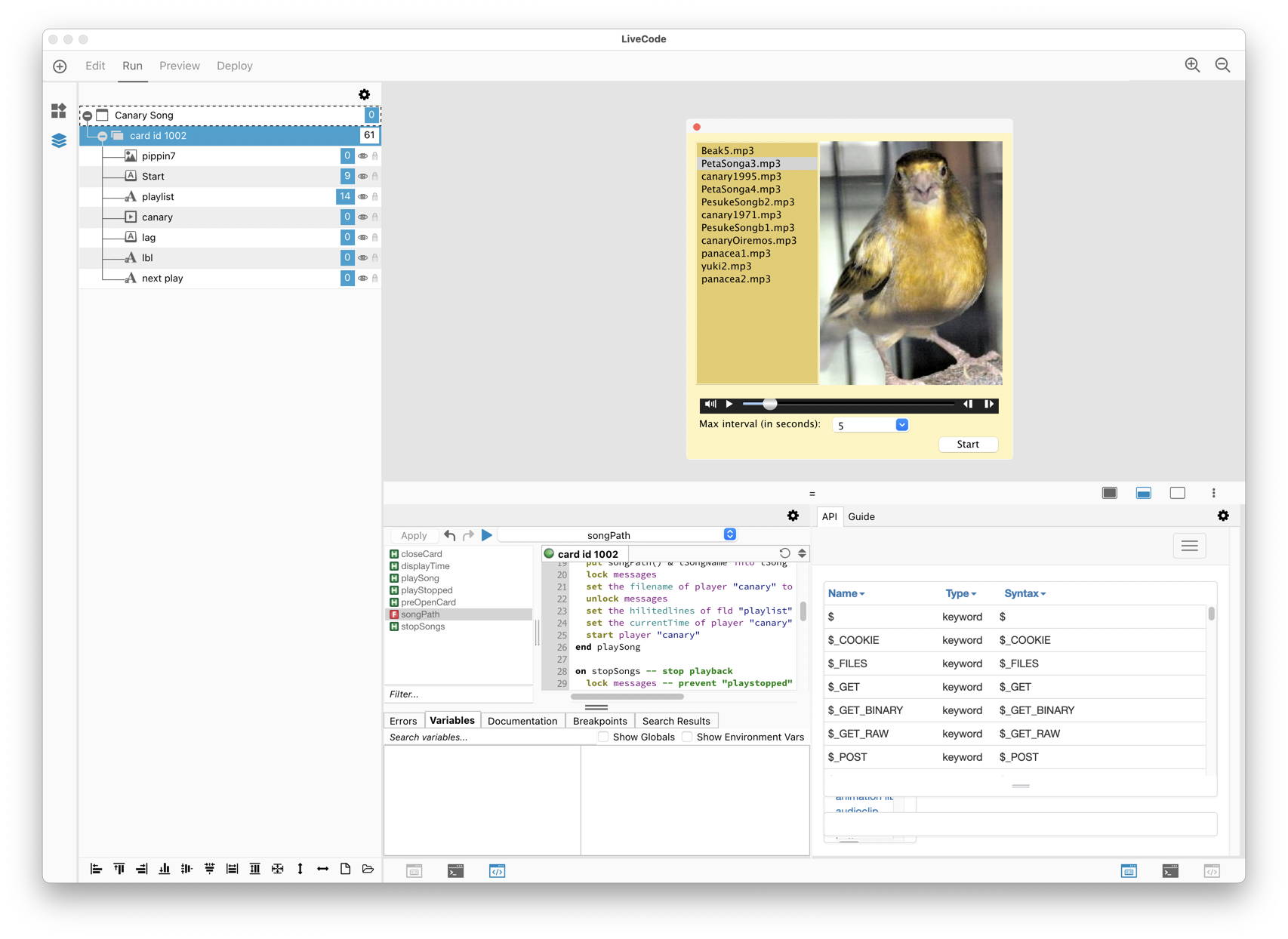This screenshot has height=939, width=1288.
Task: Click the Start button in the app preview
Action: (967, 445)
